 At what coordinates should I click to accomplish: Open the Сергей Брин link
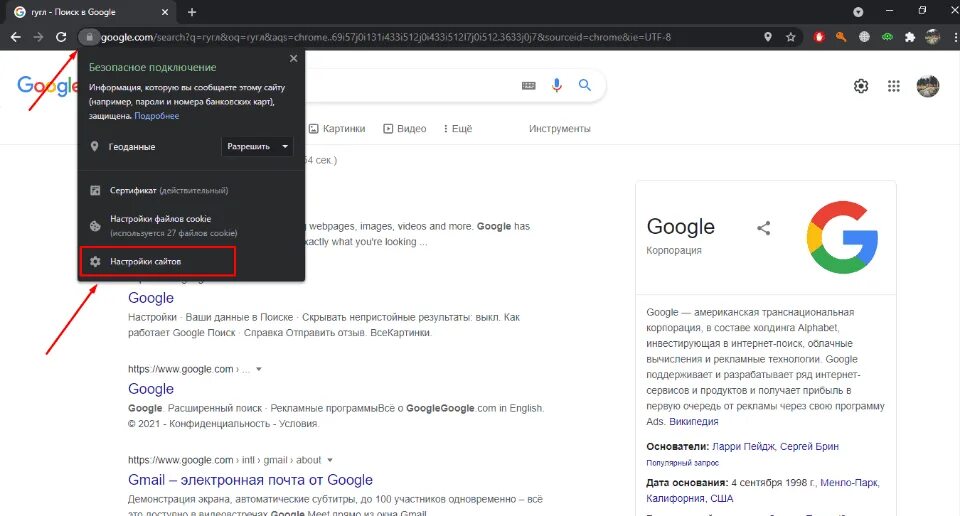click(x=809, y=447)
